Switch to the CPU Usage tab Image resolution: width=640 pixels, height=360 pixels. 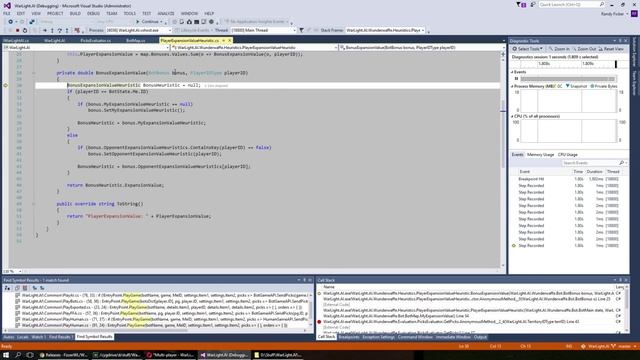tap(567, 155)
